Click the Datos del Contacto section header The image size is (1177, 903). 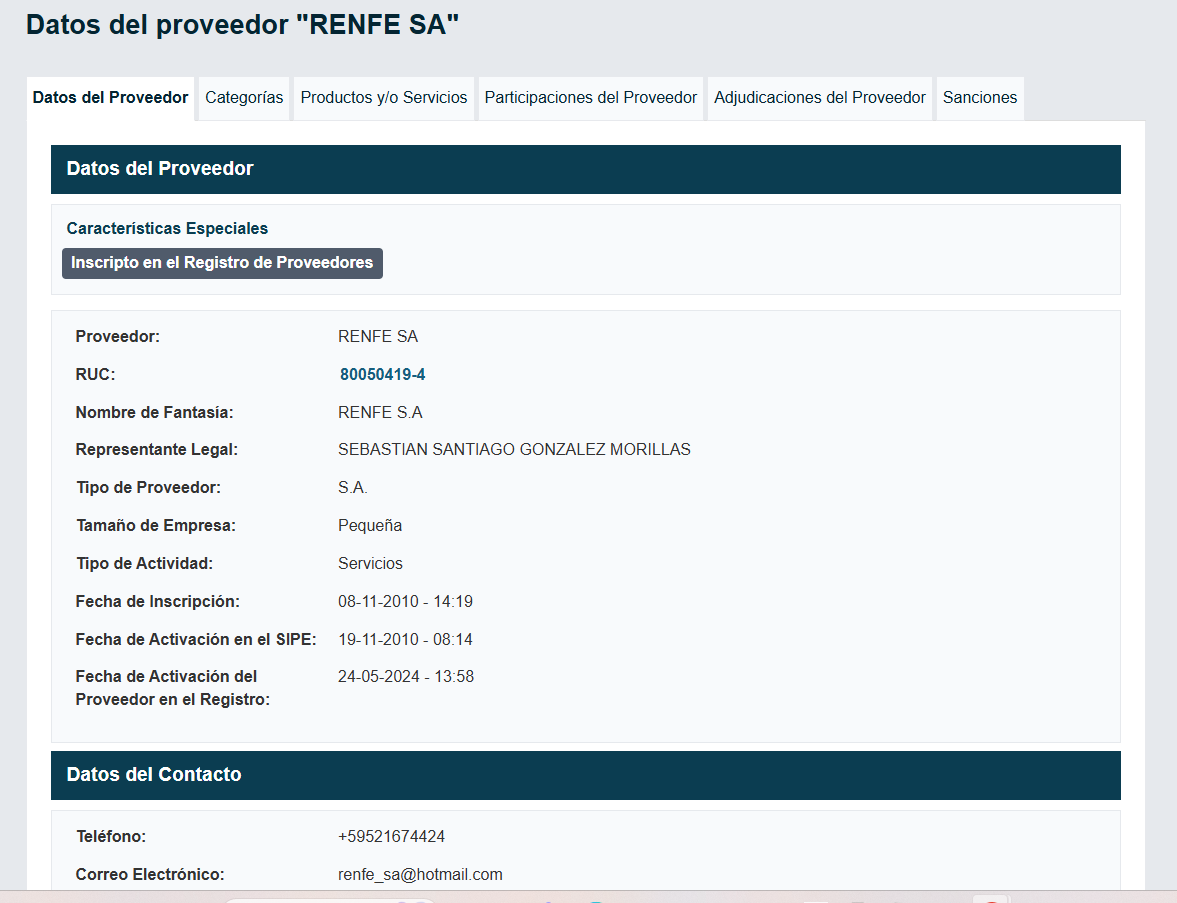pos(585,775)
